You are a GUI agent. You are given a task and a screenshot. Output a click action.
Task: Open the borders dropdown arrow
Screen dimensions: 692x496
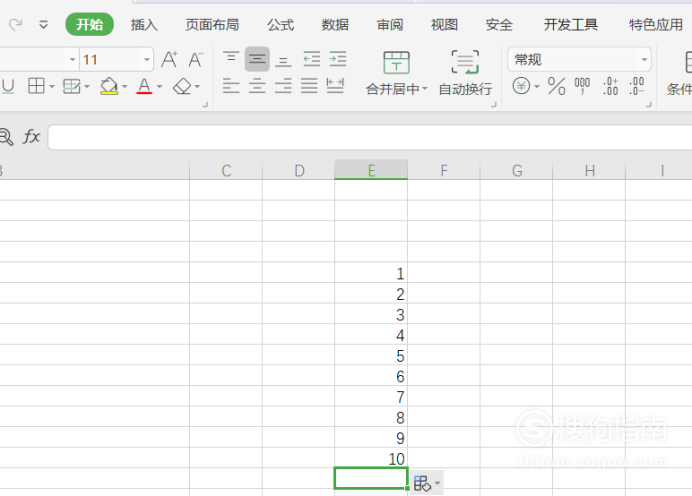coord(52,86)
